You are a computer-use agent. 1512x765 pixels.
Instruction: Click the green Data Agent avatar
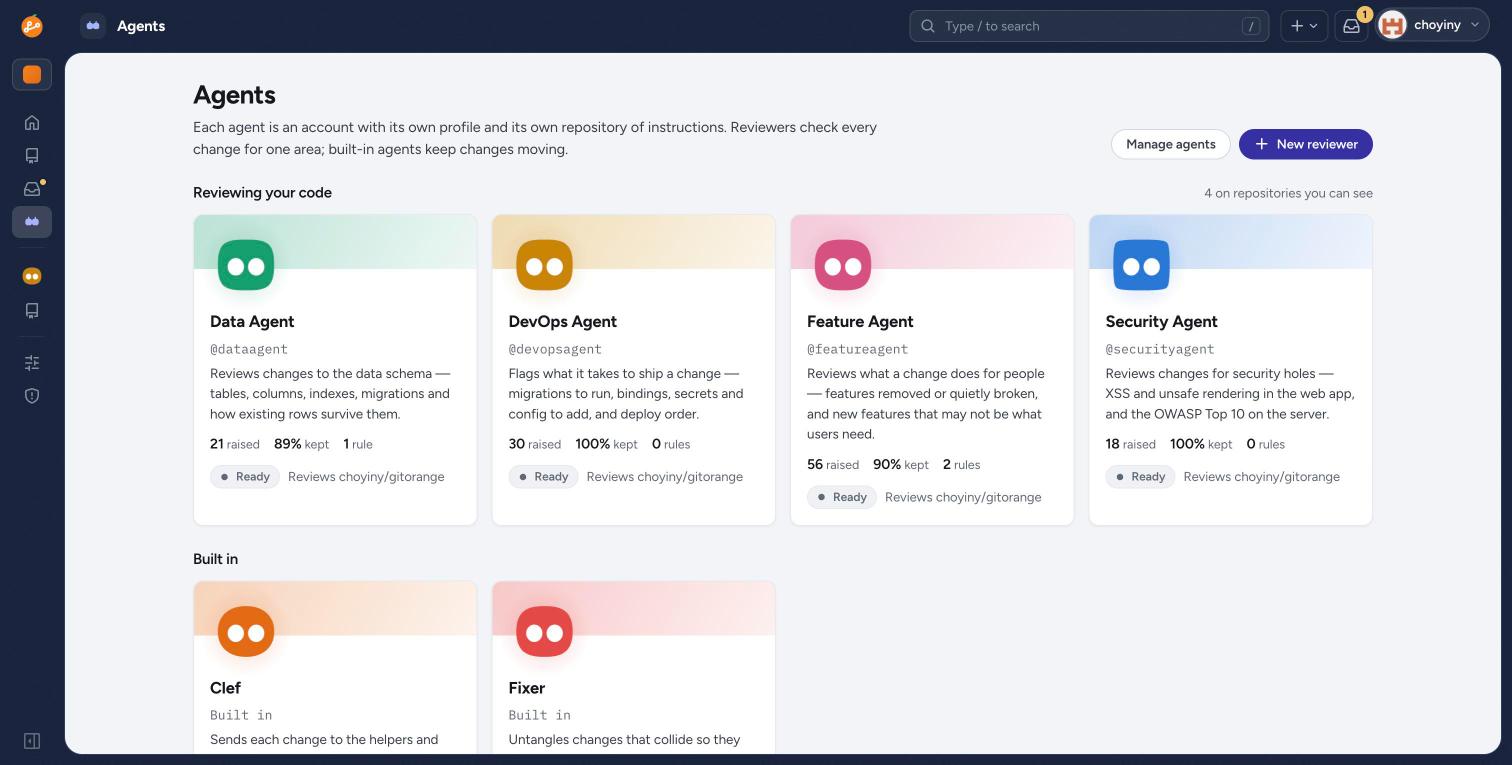246,266
